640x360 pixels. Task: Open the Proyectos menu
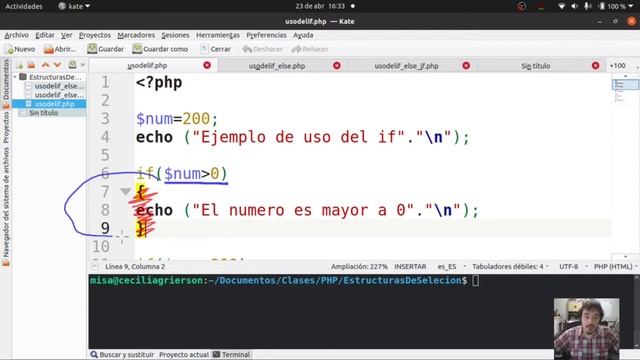pyautogui.click(x=95, y=35)
